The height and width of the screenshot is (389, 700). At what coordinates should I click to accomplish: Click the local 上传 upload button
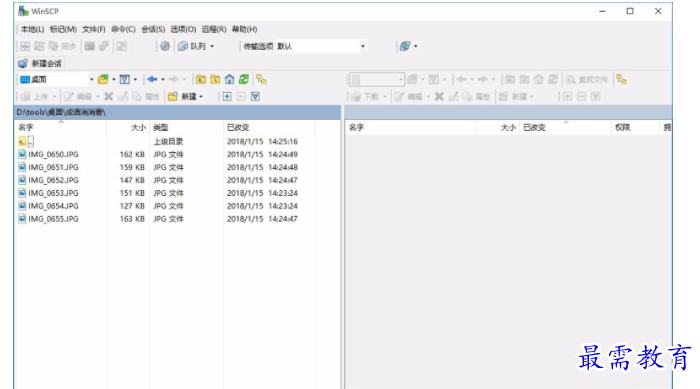tap(35, 96)
